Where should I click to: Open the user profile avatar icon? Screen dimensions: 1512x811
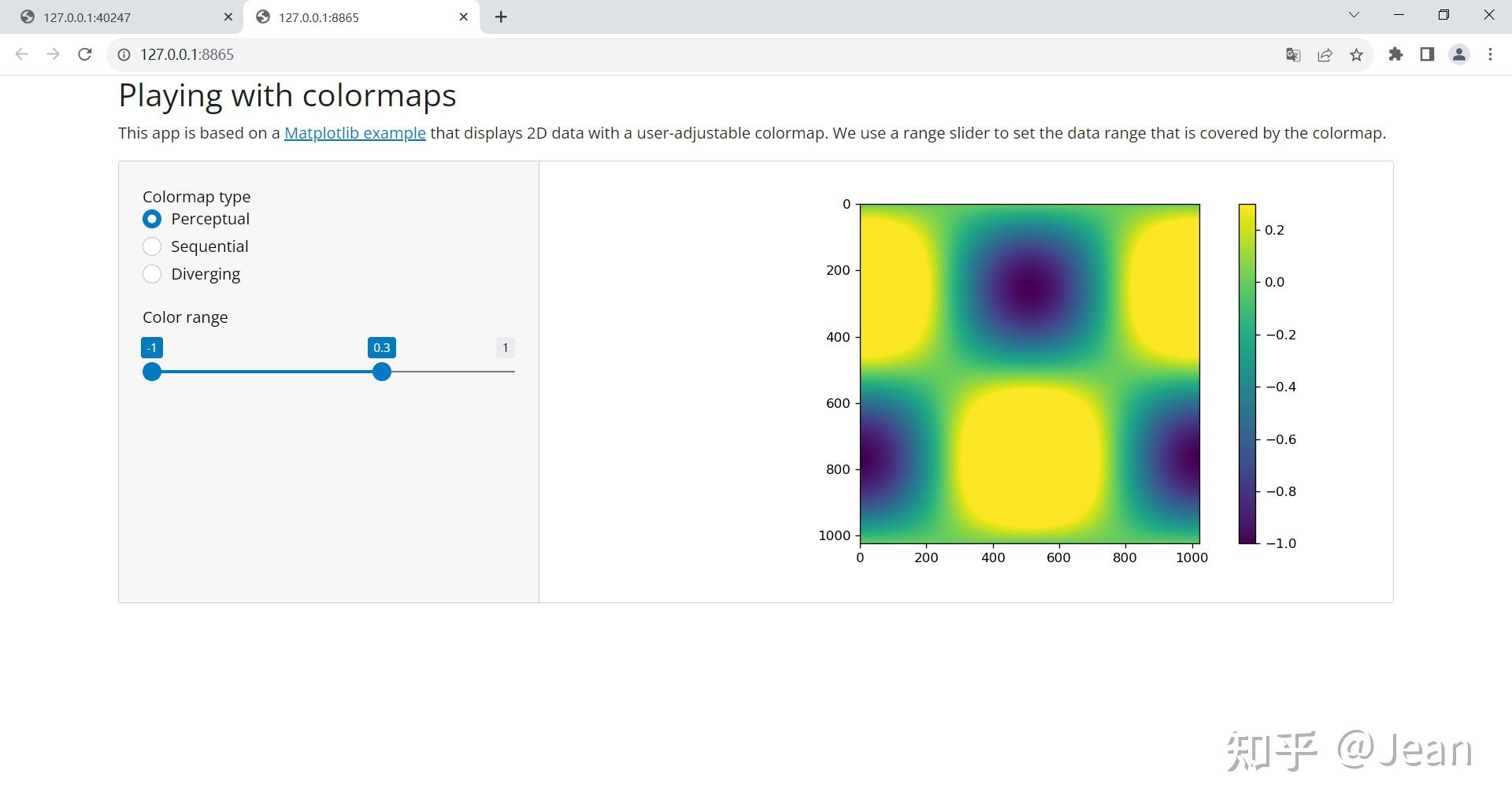click(1459, 54)
